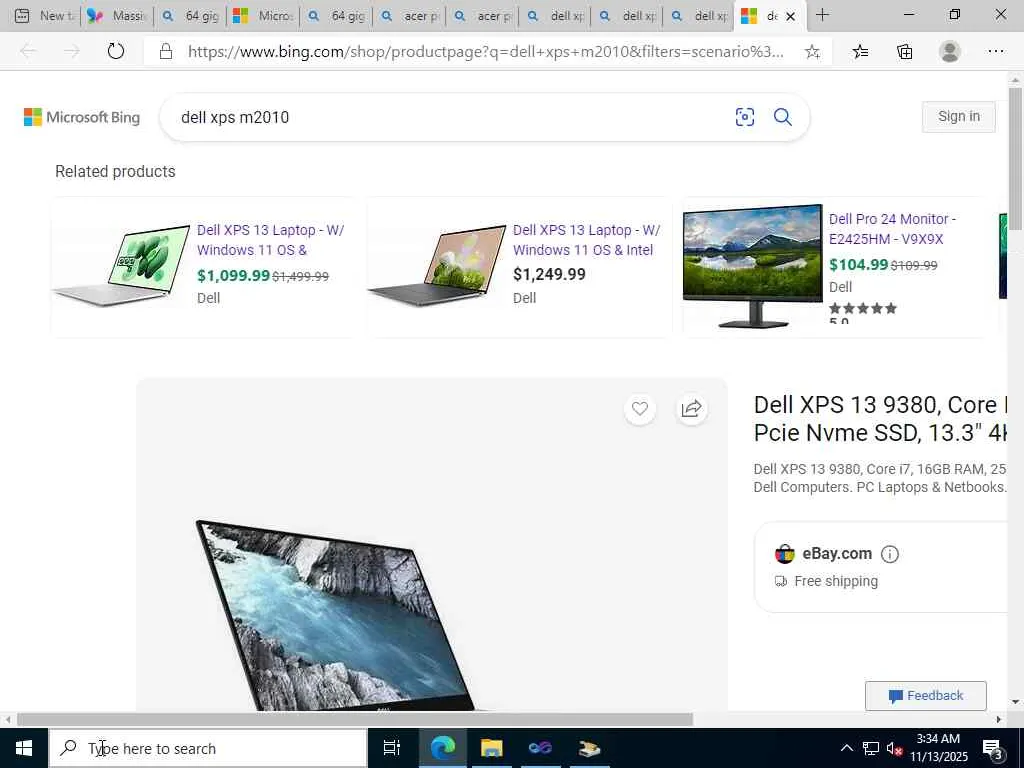Open the eBay.com seller link
1024x768 pixels.
[x=837, y=554]
